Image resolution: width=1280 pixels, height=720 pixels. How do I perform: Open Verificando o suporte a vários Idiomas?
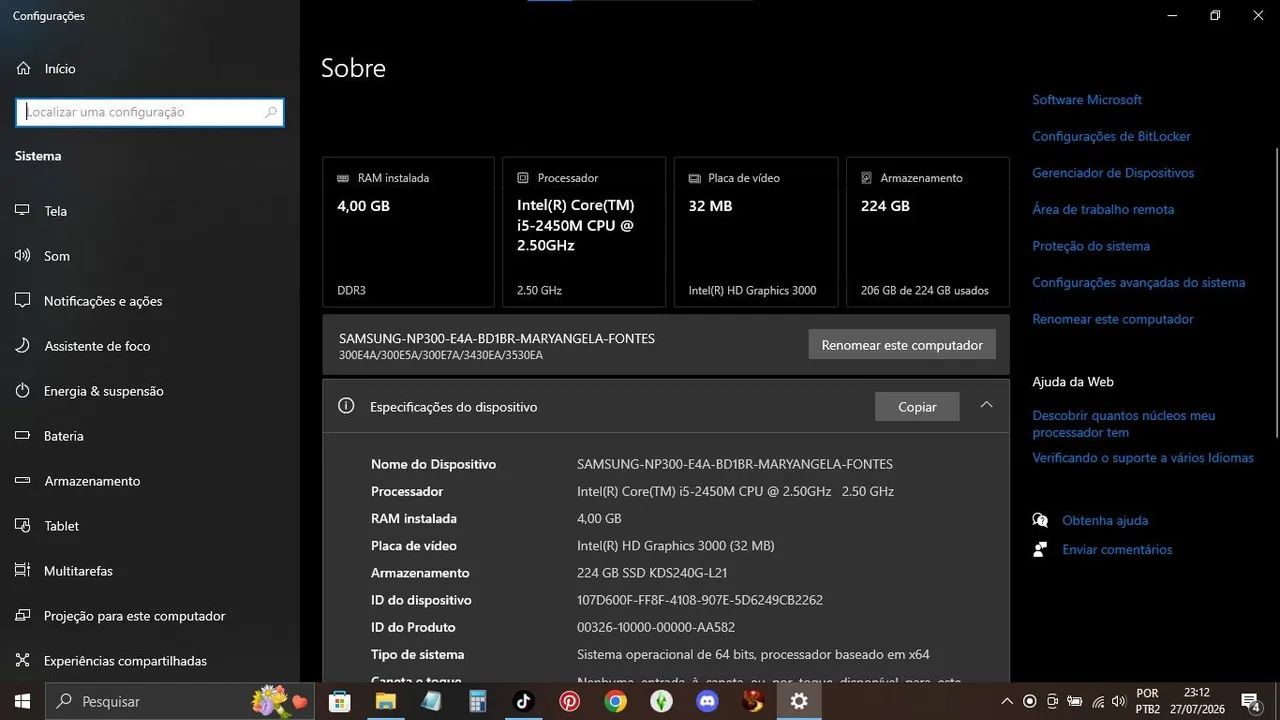(1143, 458)
